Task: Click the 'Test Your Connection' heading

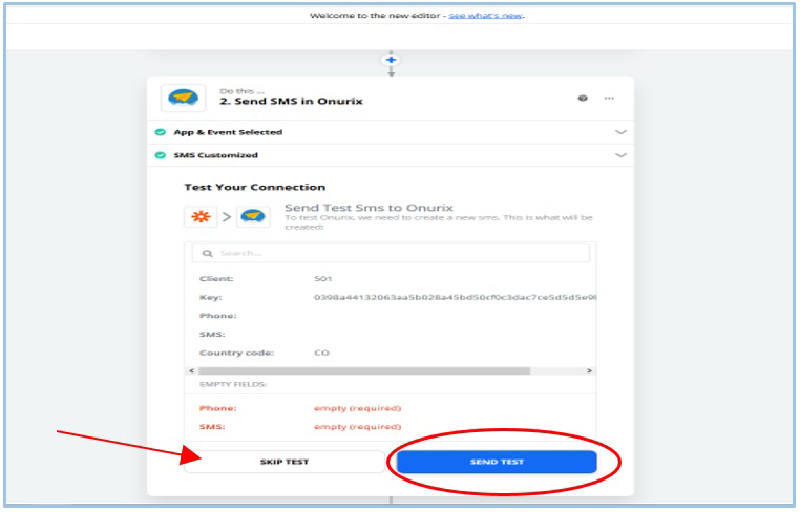Action: click(x=255, y=188)
